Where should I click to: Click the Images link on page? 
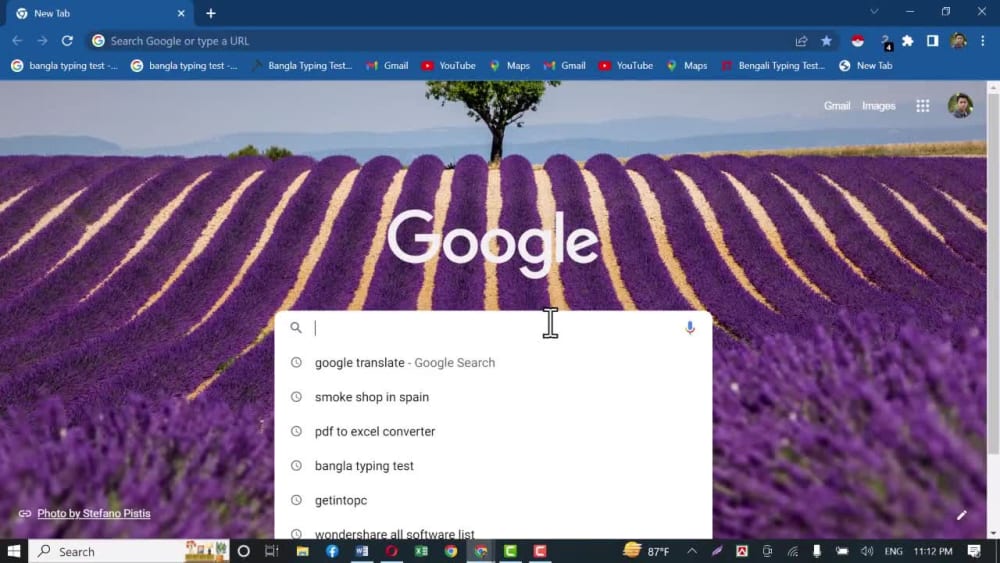pos(879,106)
